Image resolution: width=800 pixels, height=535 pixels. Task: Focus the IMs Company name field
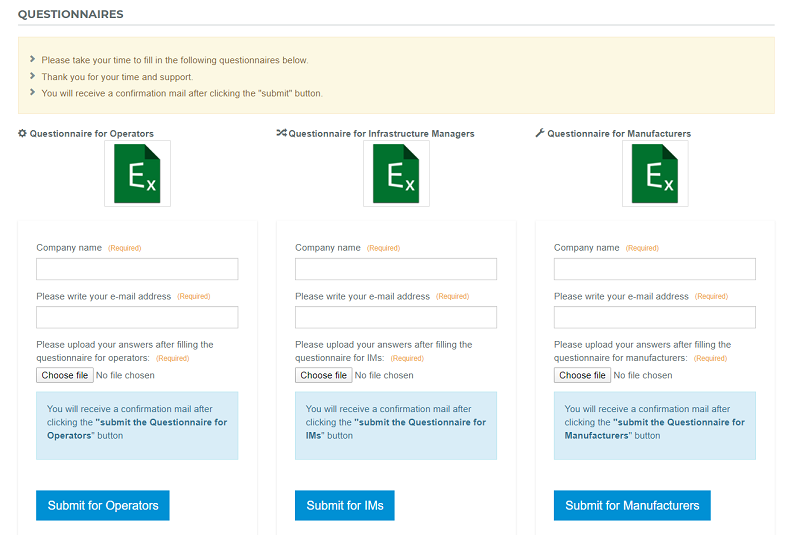click(x=396, y=269)
